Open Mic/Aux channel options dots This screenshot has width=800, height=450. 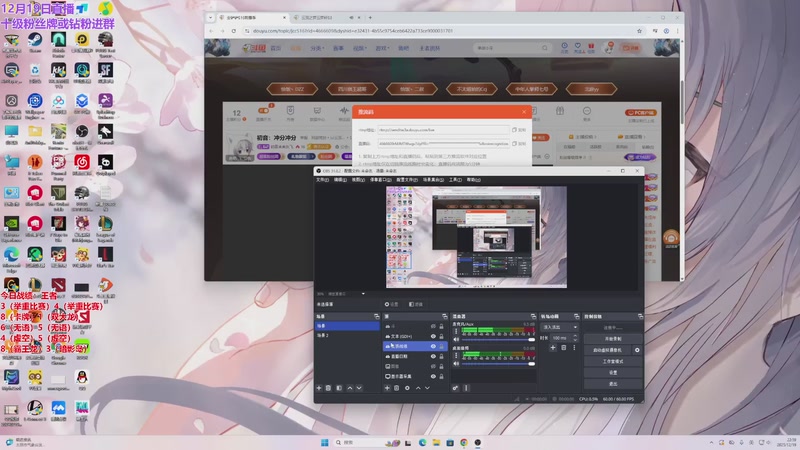tap(456, 331)
